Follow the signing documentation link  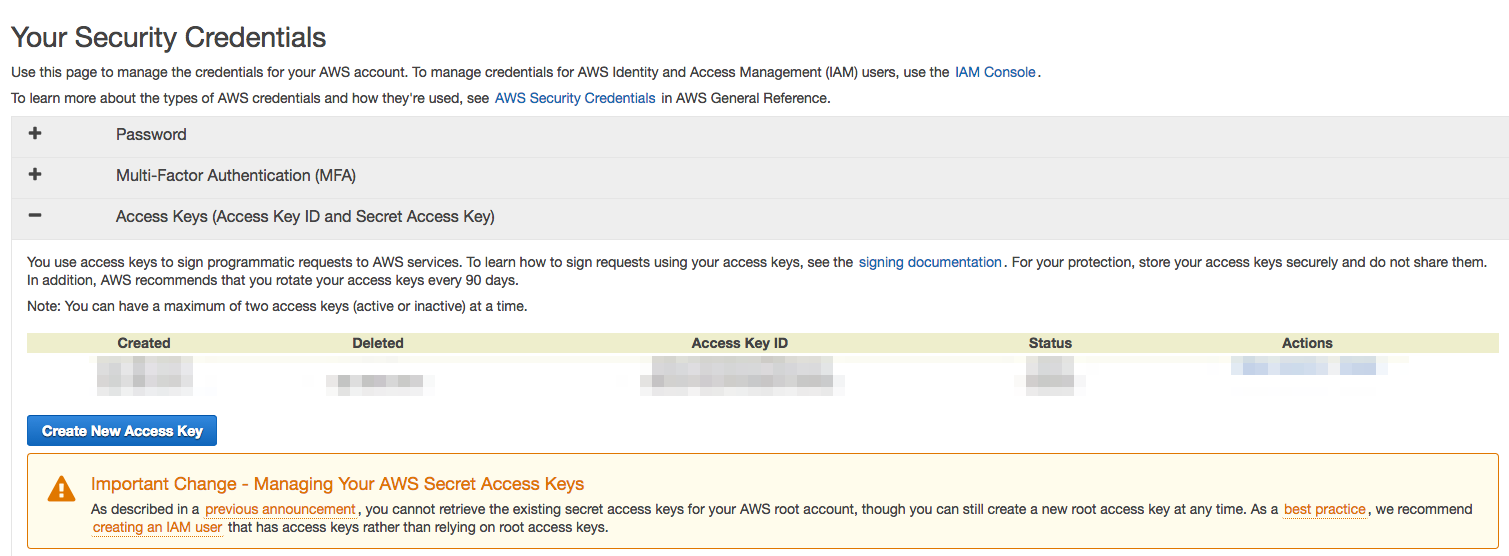pyautogui.click(x=930, y=262)
